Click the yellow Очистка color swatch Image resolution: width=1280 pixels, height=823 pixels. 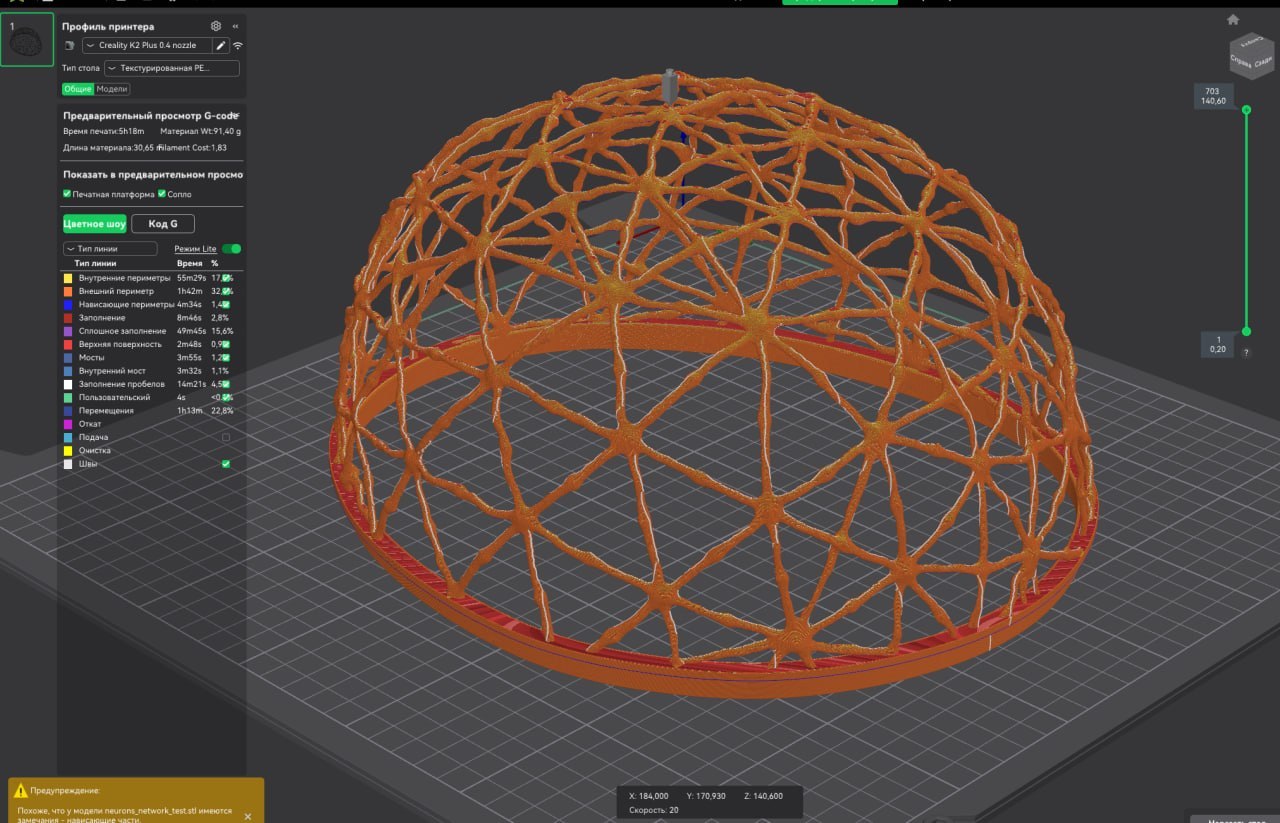[68, 451]
